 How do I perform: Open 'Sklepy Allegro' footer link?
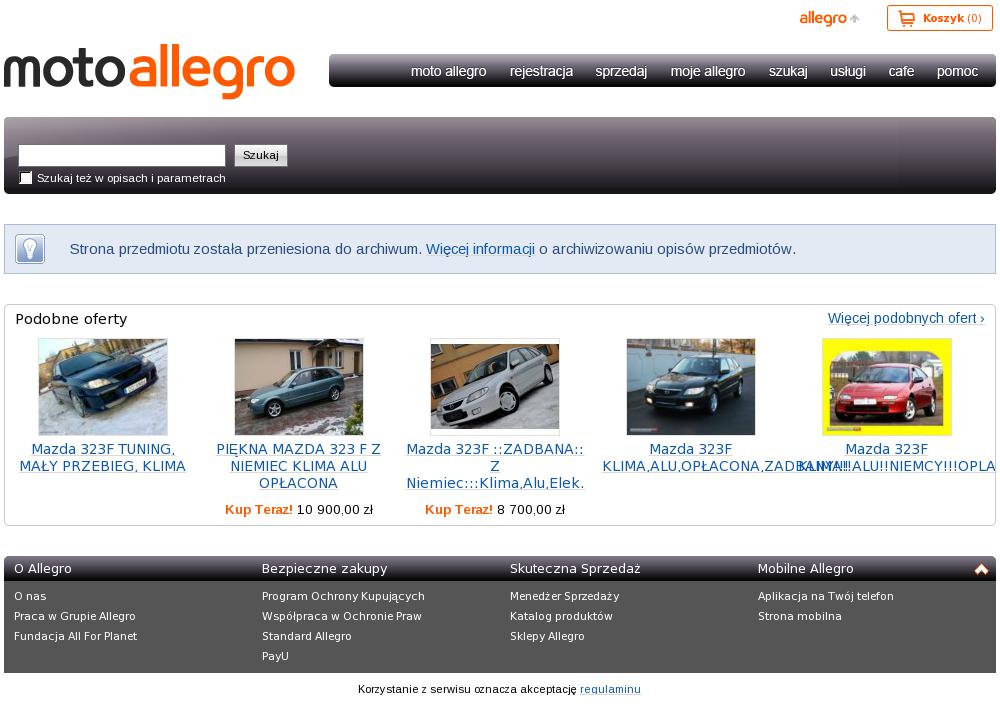point(547,636)
